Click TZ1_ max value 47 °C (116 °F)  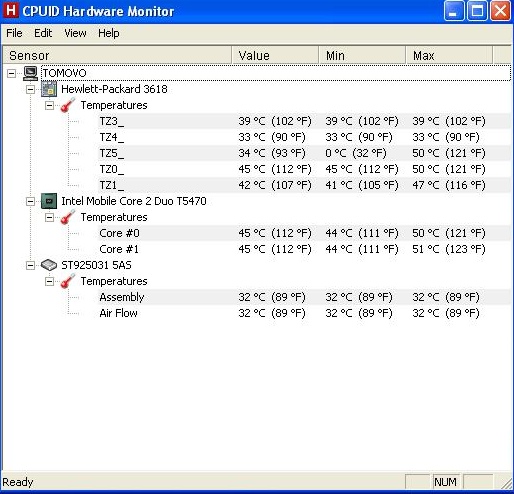(449, 185)
